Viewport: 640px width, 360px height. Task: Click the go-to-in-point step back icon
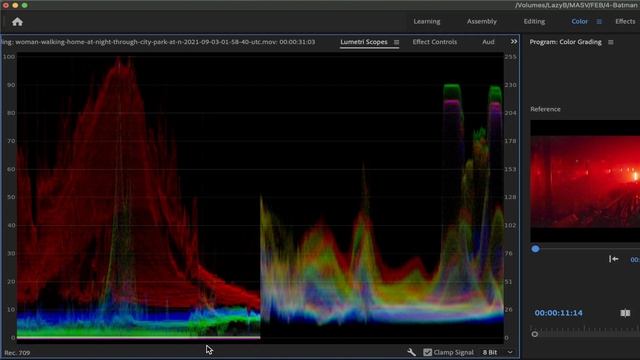613,259
